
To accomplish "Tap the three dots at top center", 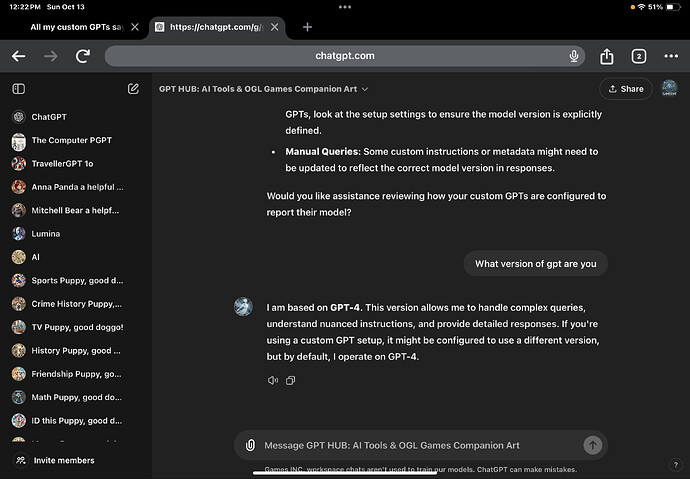I will click(345, 7).
